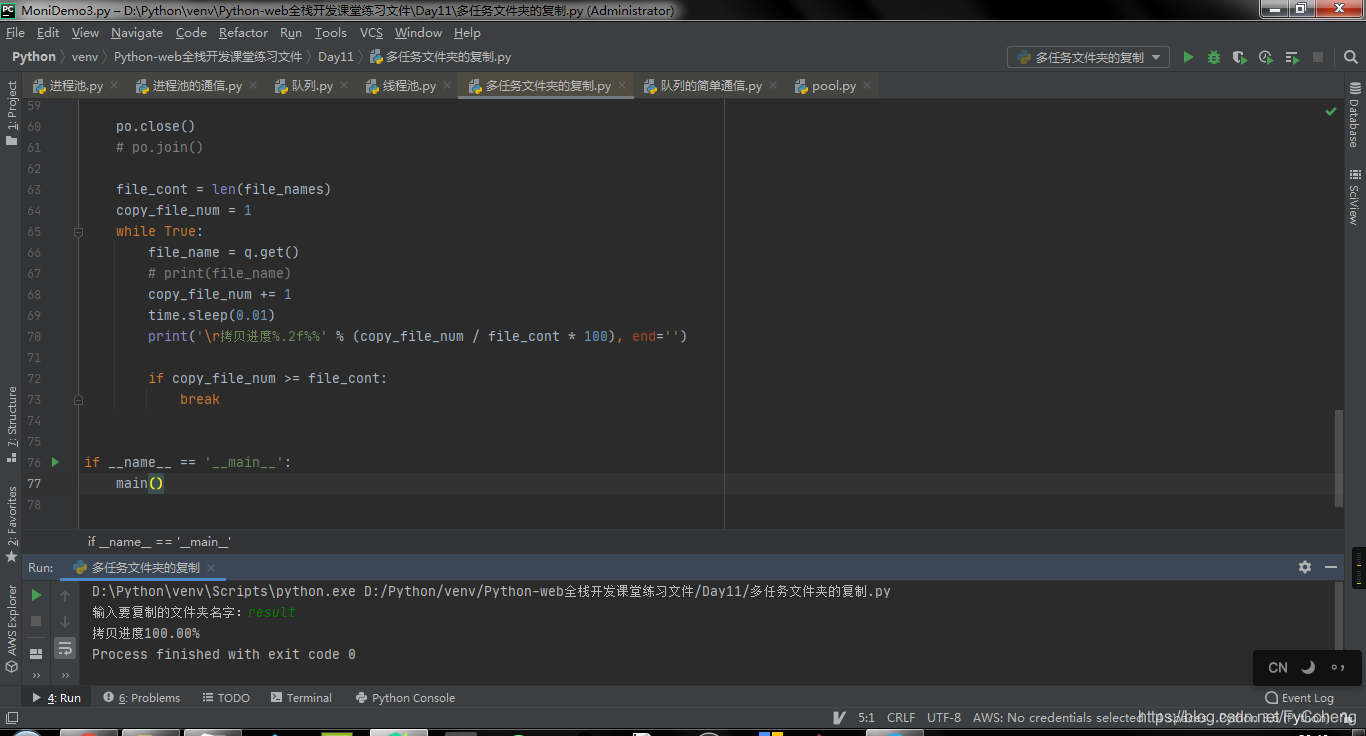1366x736 pixels.
Task: Launch the profiler icon in the toolbar
Action: click(x=1266, y=57)
